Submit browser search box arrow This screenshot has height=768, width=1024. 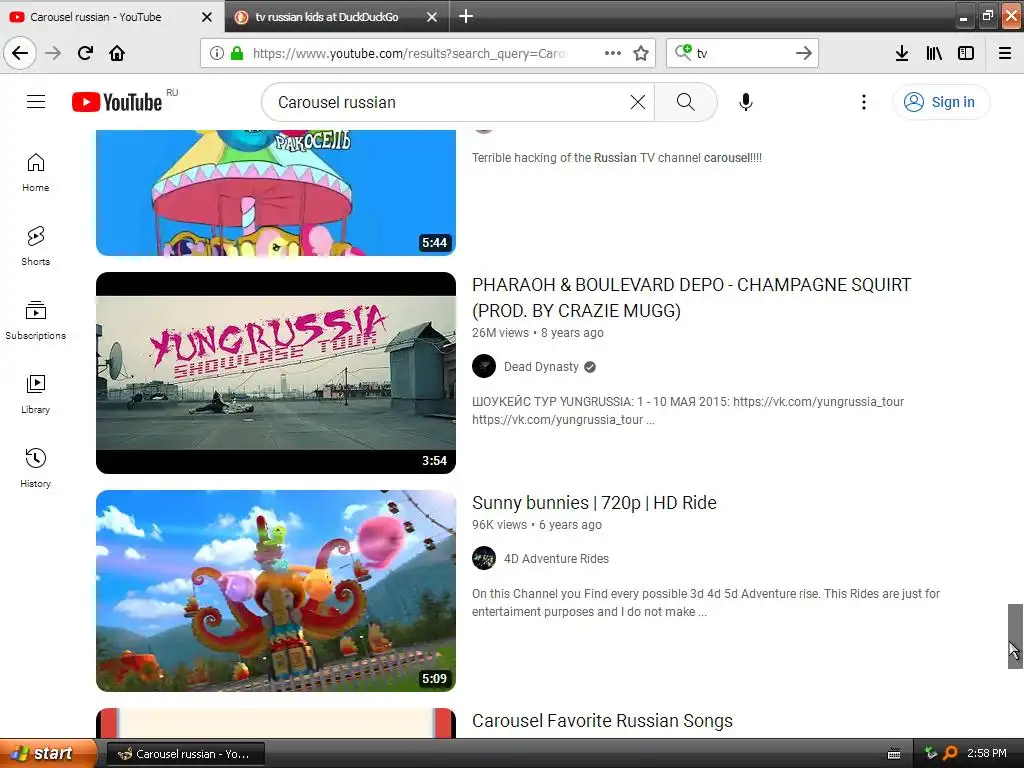804,53
